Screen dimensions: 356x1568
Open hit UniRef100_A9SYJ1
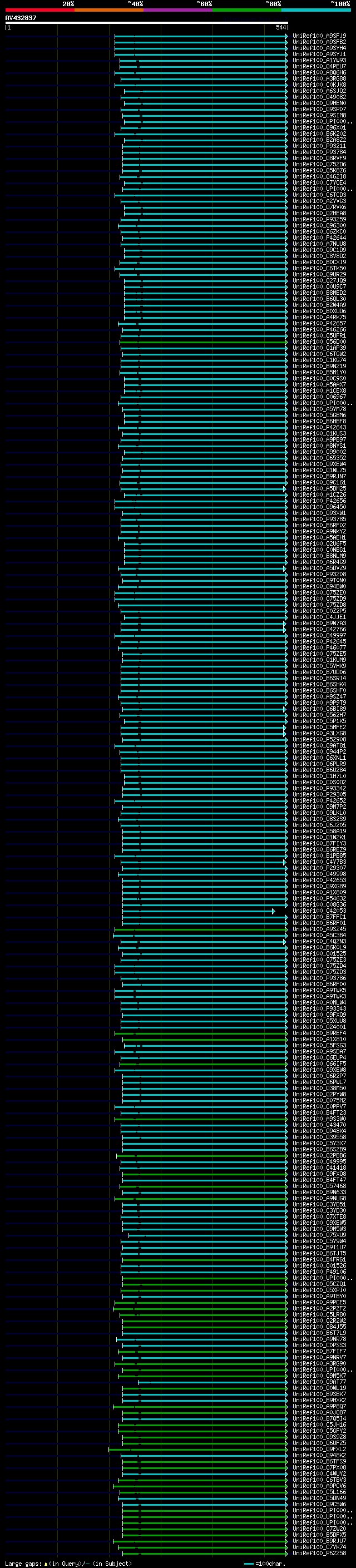pos(319,54)
